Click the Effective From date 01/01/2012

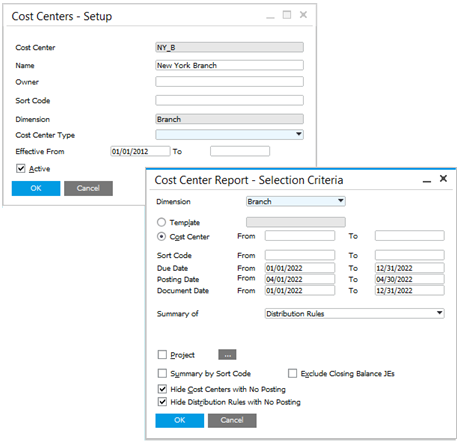pyautogui.click(x=140, y=151)
